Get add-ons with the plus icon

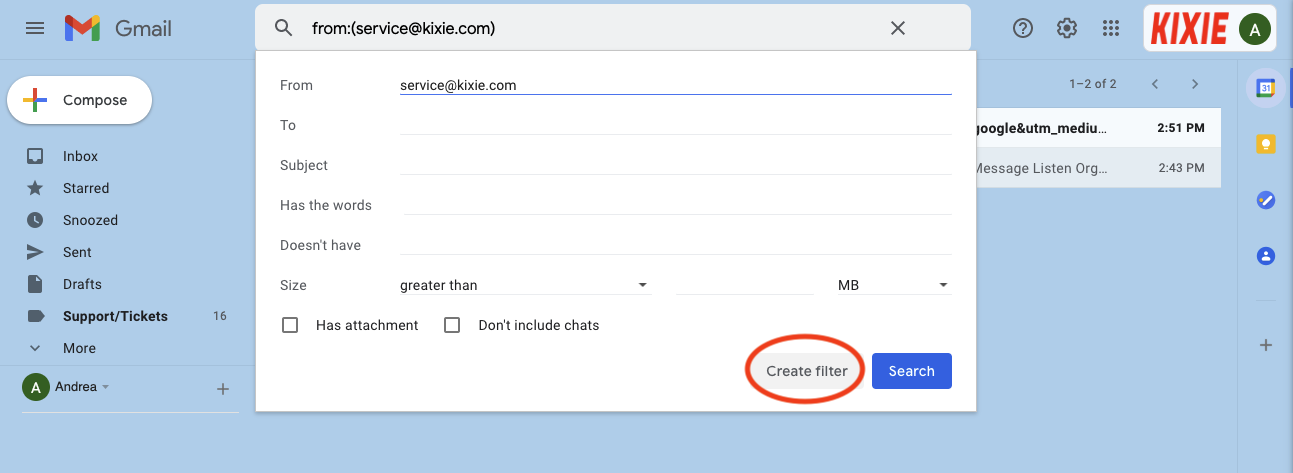coord(1265,345)
